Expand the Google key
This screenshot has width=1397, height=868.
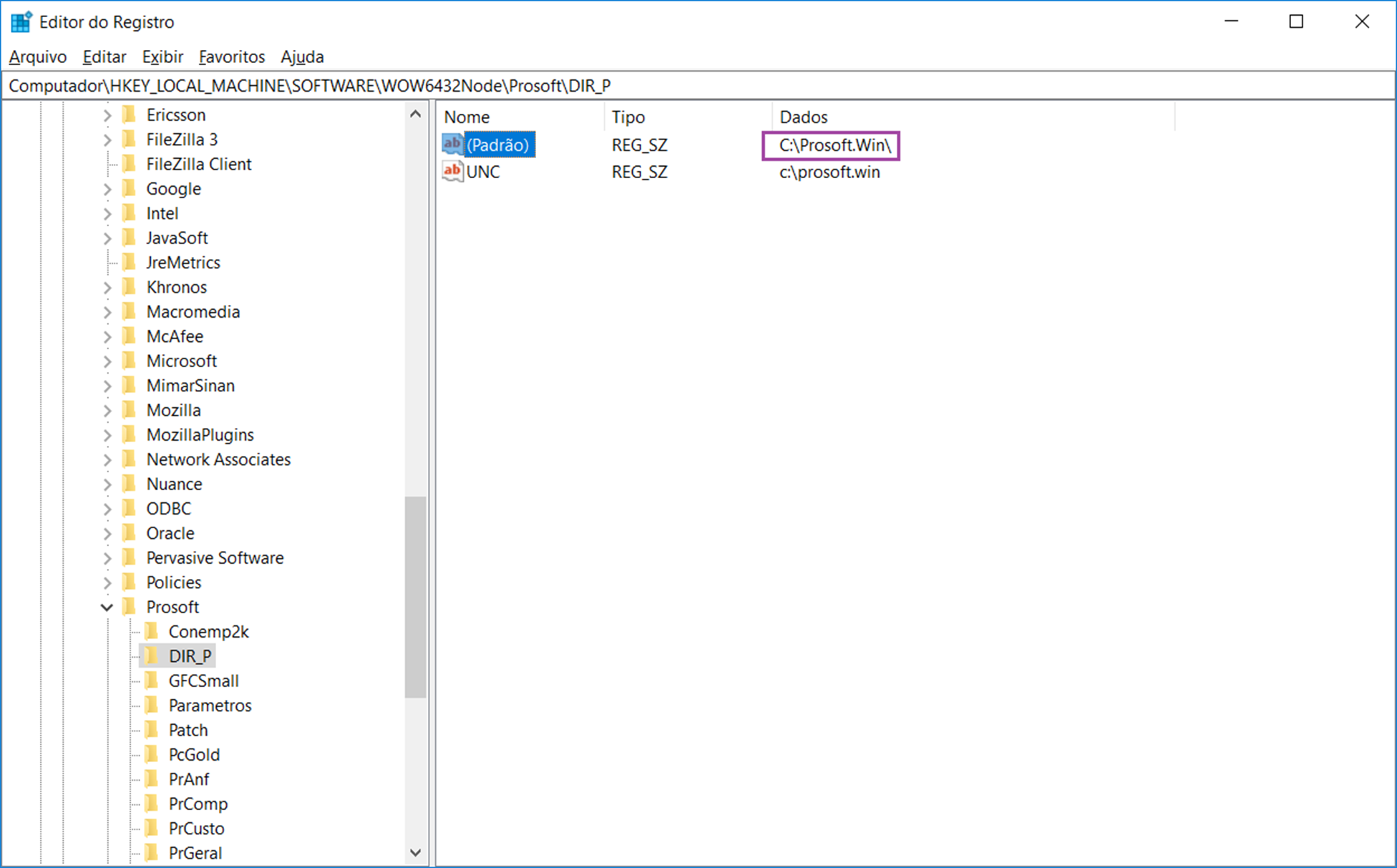coord(107,189)
